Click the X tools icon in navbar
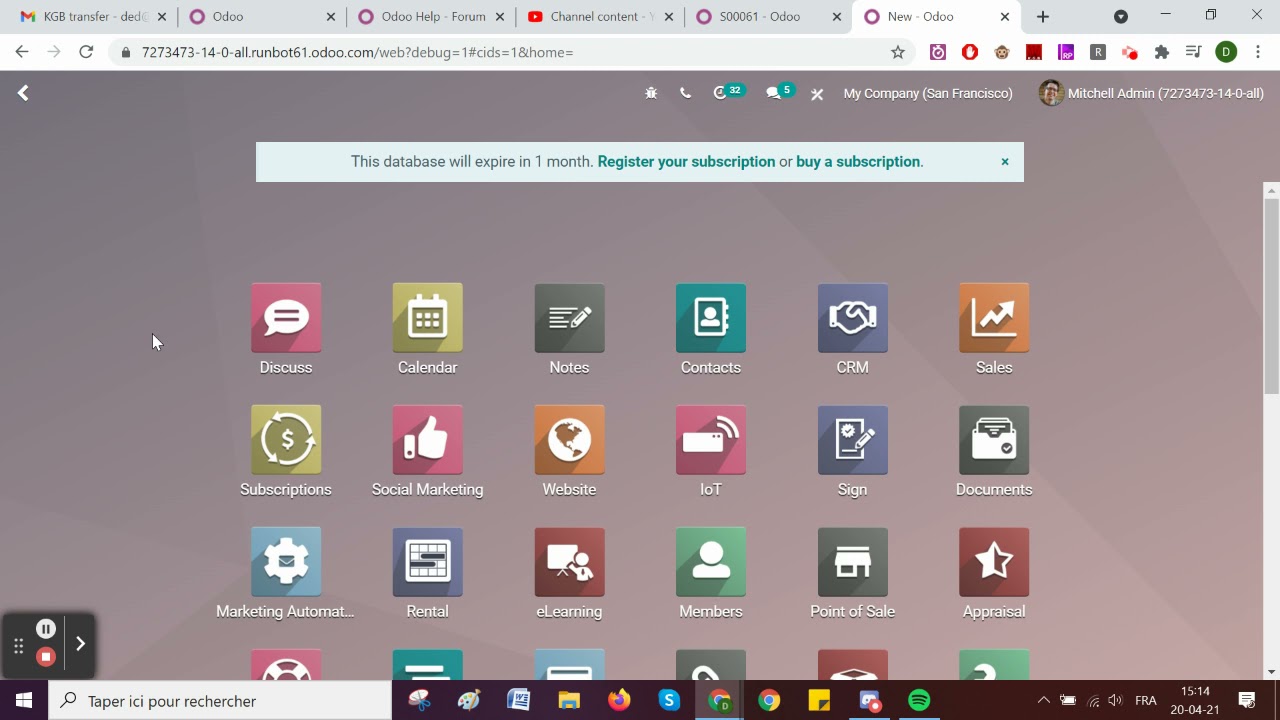This screenshot has width=1280, height=720. click(x=817, y=94)
